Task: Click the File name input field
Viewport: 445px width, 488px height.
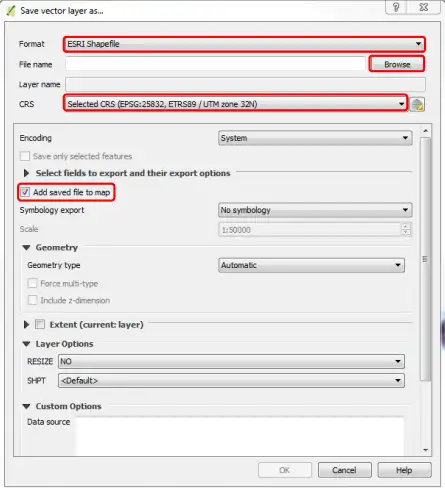Action: coord(215,64)
